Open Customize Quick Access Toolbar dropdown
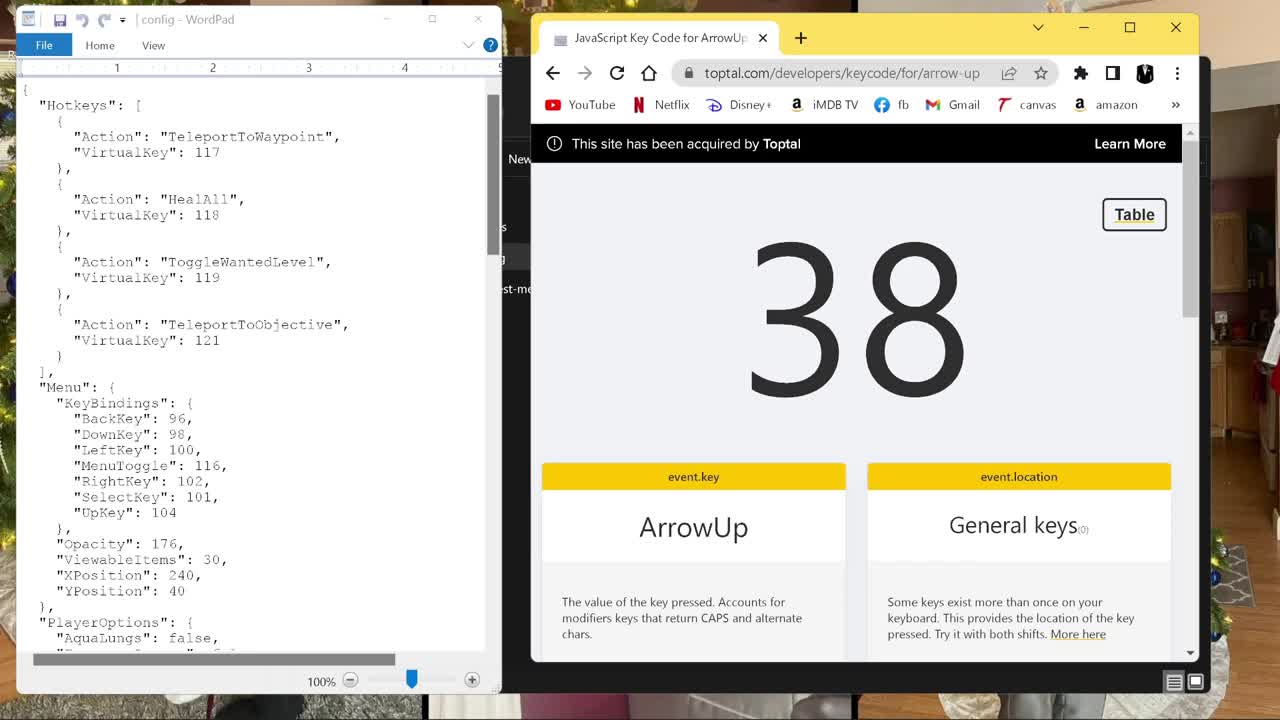The height and width of the screenshot is (720, 1280). tap(123, 20)
